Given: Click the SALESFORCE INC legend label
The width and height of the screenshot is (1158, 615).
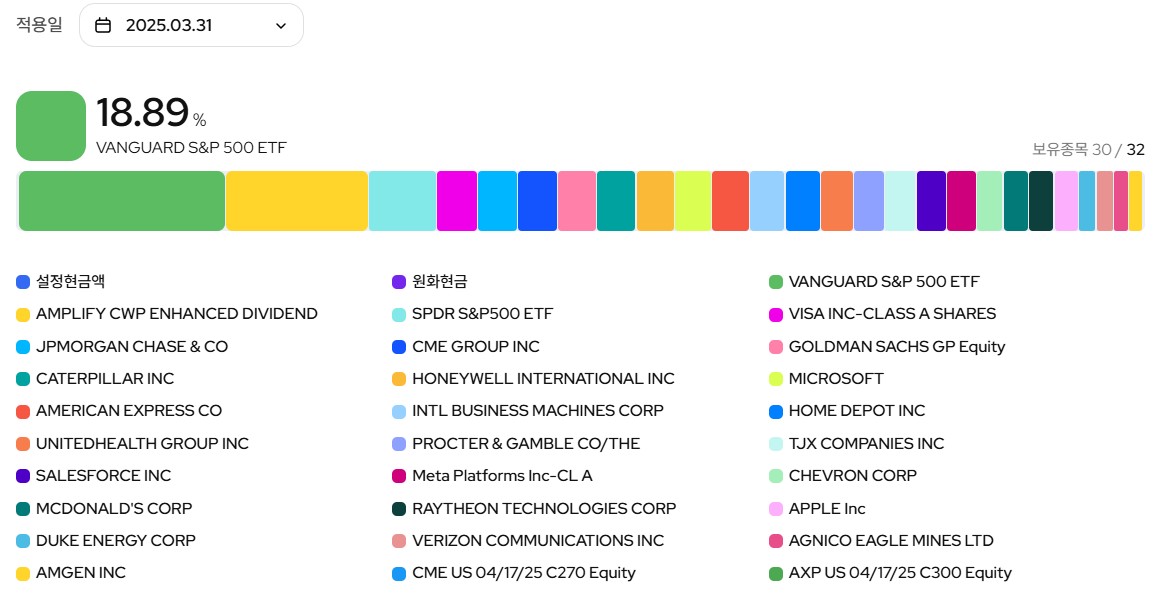Looking at the screenshot, I should (x=103, y=475).
